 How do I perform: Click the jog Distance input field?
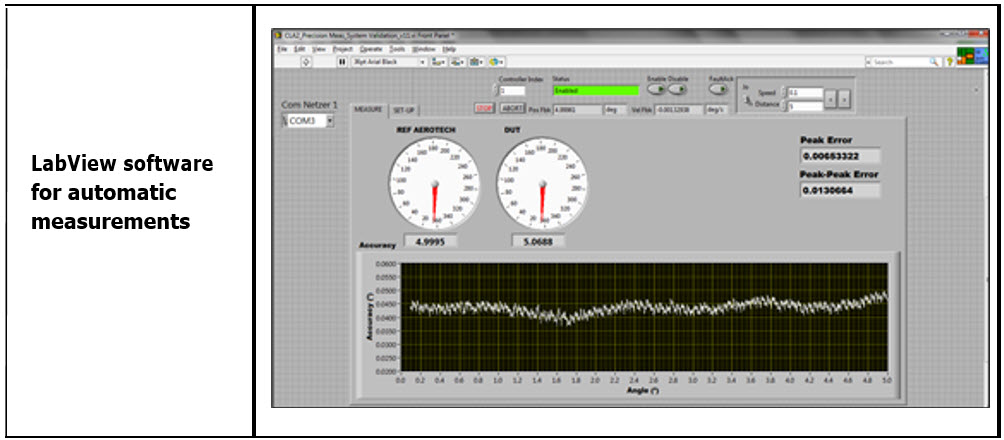tap(806, 107)
